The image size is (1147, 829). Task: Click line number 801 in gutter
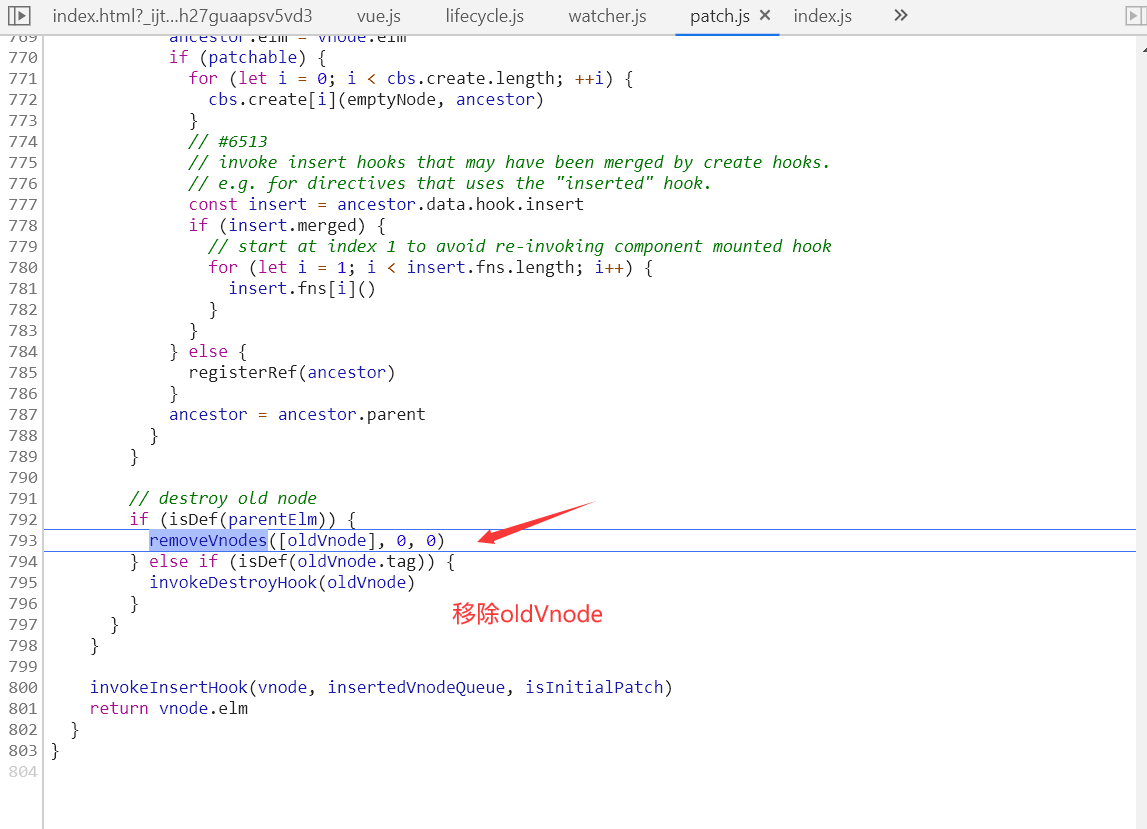(x=23, y=709)
